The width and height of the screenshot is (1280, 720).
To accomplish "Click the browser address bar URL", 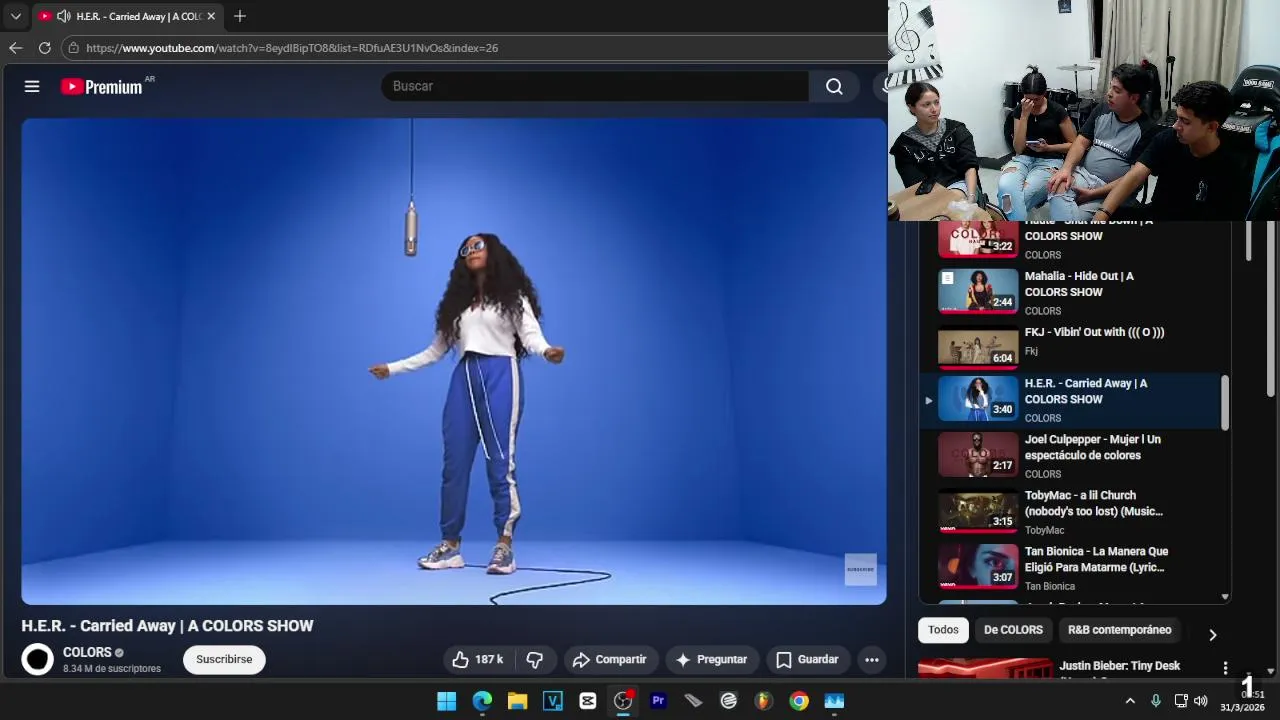I will tap(292, 48).
